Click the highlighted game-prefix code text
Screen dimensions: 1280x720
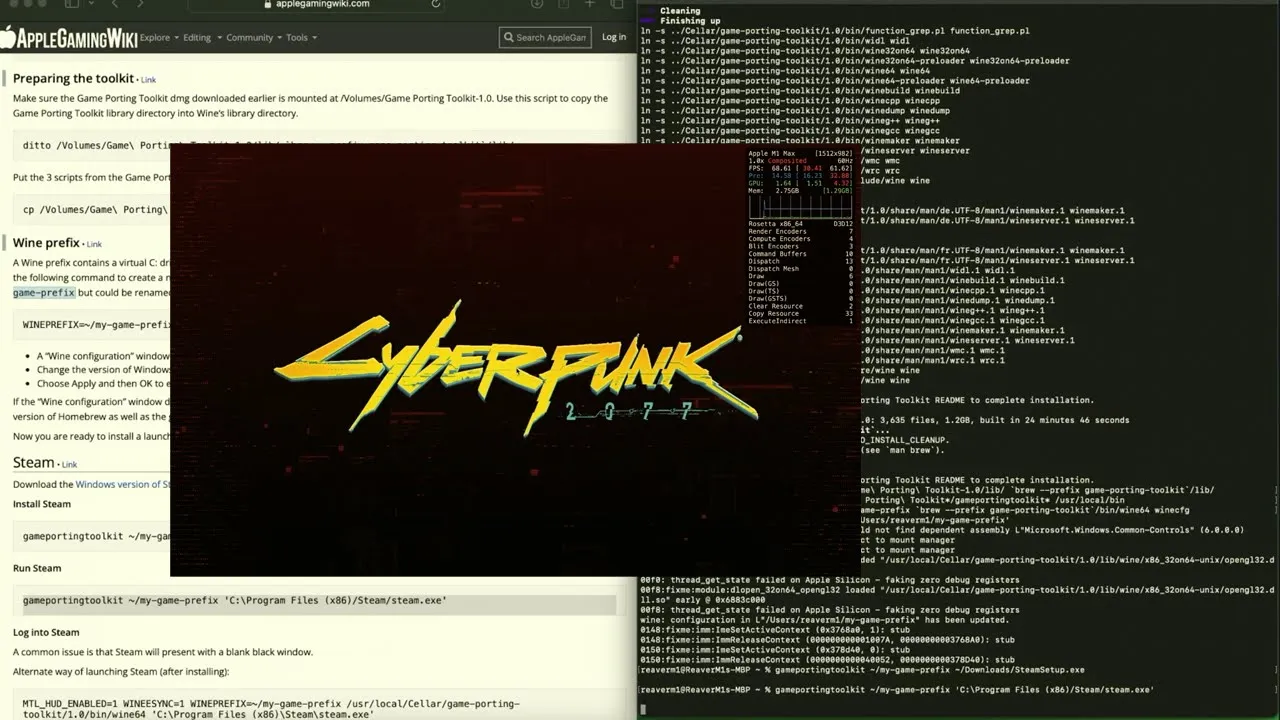[44, 293]
